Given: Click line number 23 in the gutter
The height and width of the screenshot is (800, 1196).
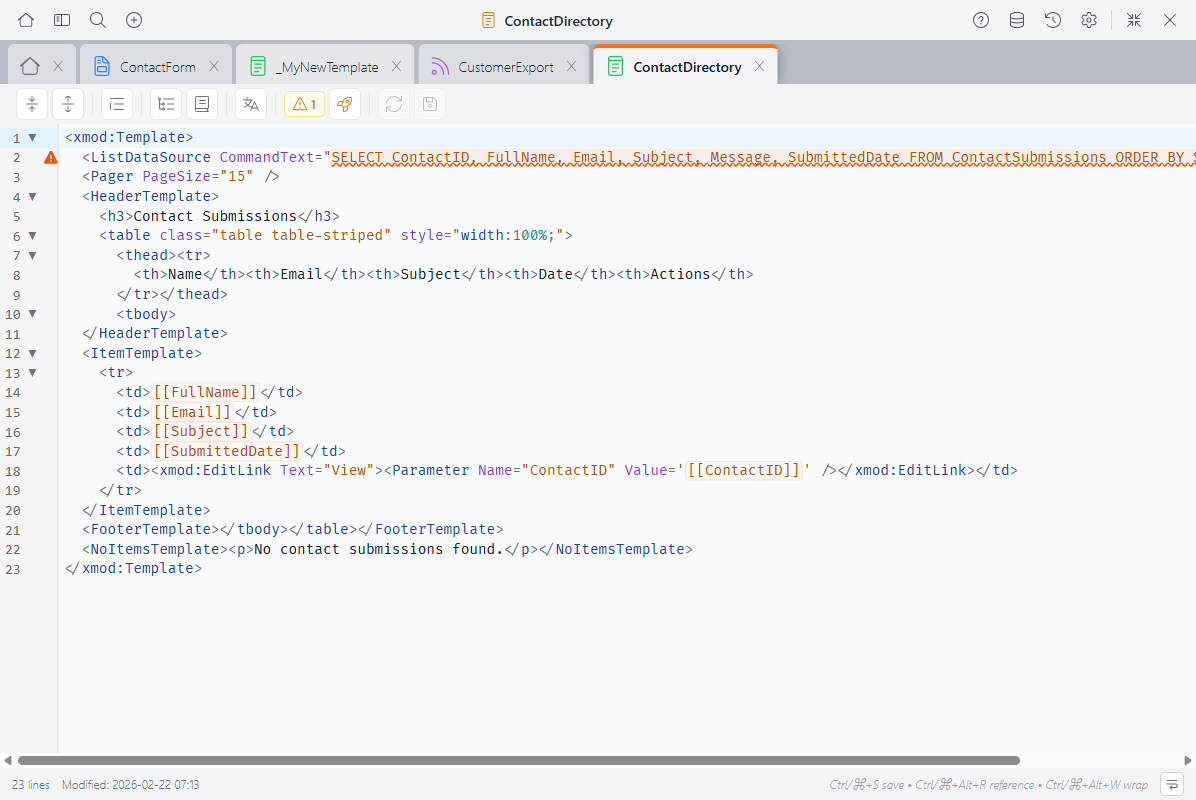Looking at the screenshot, I should tap(13, 569).
